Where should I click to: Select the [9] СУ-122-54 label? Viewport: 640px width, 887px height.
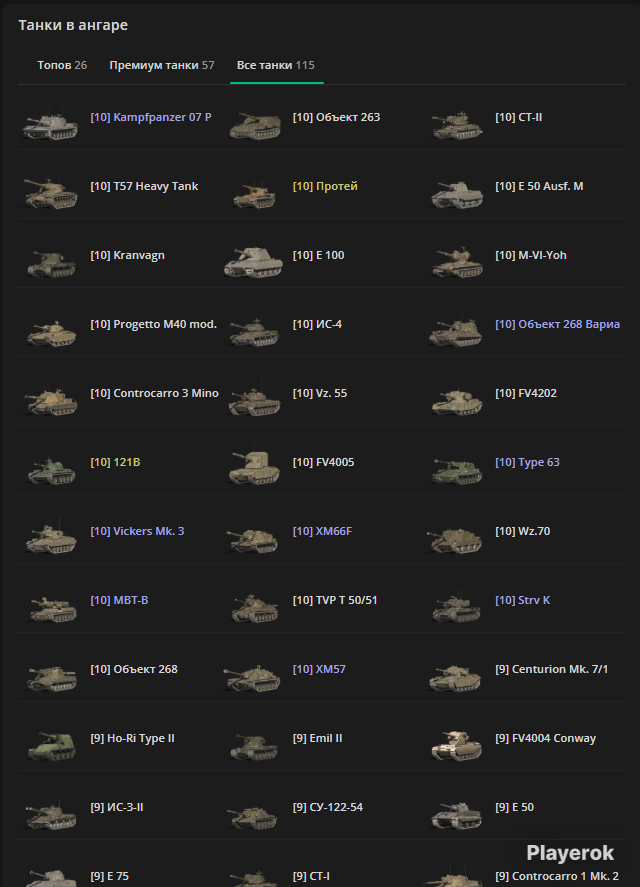coord(327,807)
